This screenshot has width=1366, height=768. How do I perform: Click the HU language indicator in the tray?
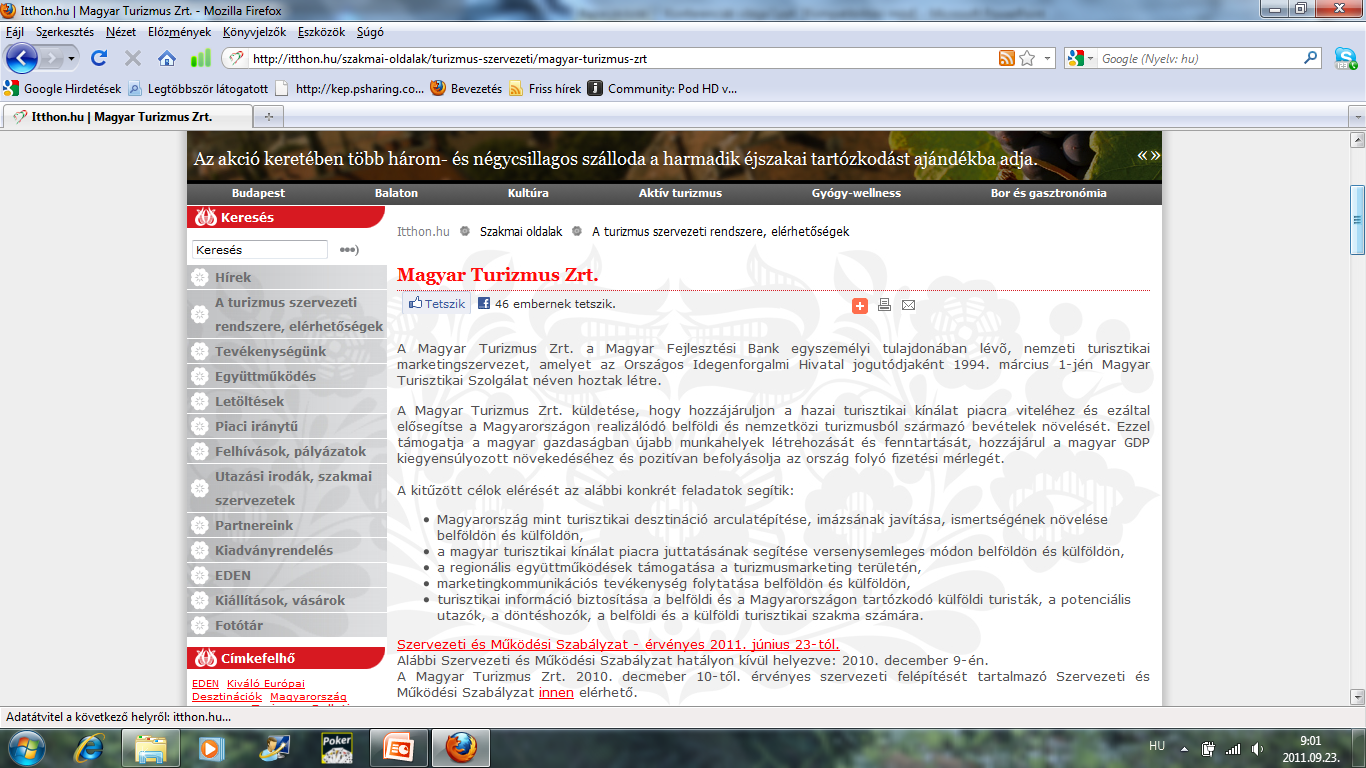coord(1157,746)
